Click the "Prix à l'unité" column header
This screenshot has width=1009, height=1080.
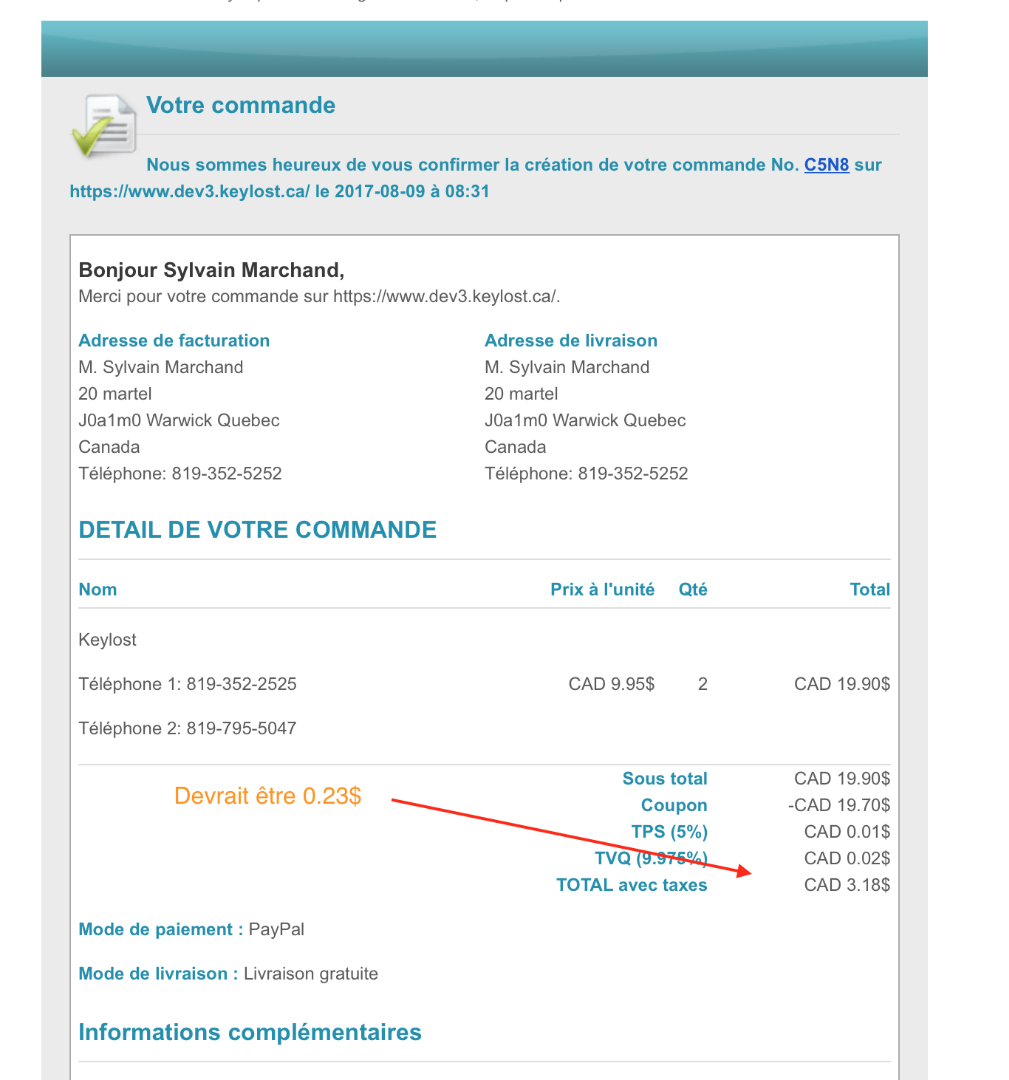[602, 590]
